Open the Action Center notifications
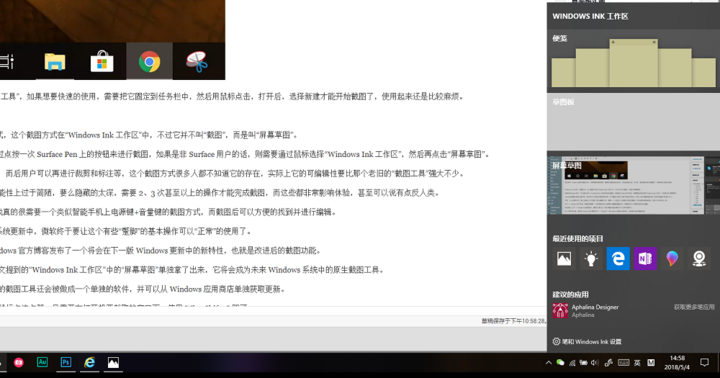The height and width of the screenshot is (378, 720). click(704, 363)
